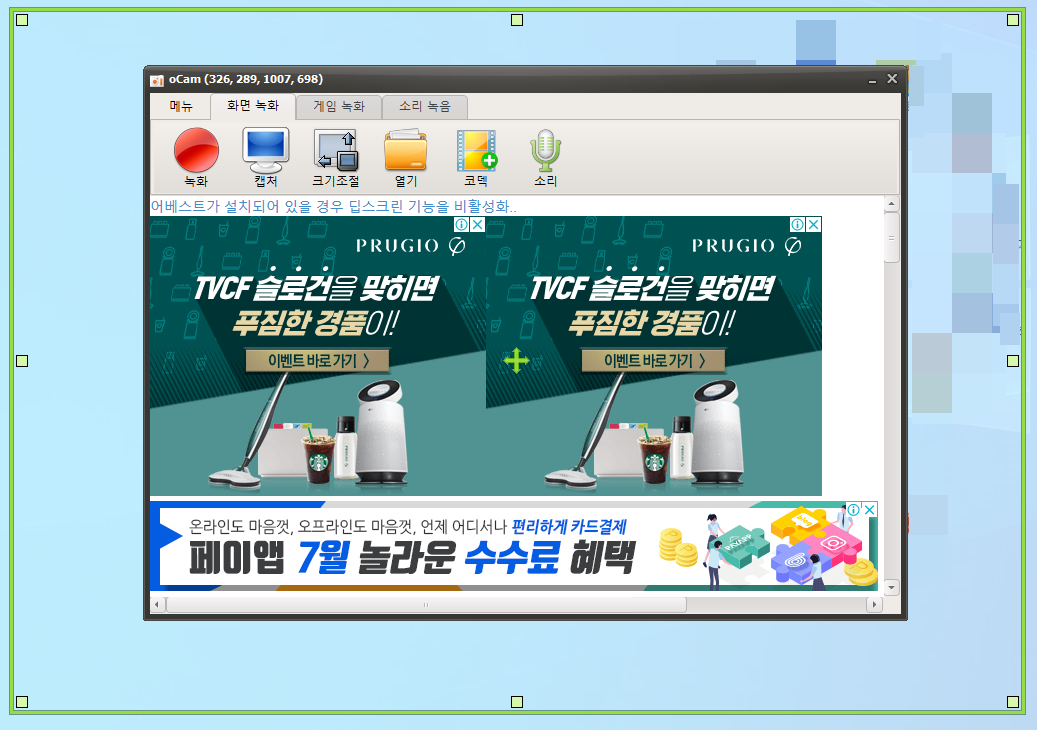Open the 메뉴 tab
This screenshot has width=1037, height=730.
pos(181,106)
